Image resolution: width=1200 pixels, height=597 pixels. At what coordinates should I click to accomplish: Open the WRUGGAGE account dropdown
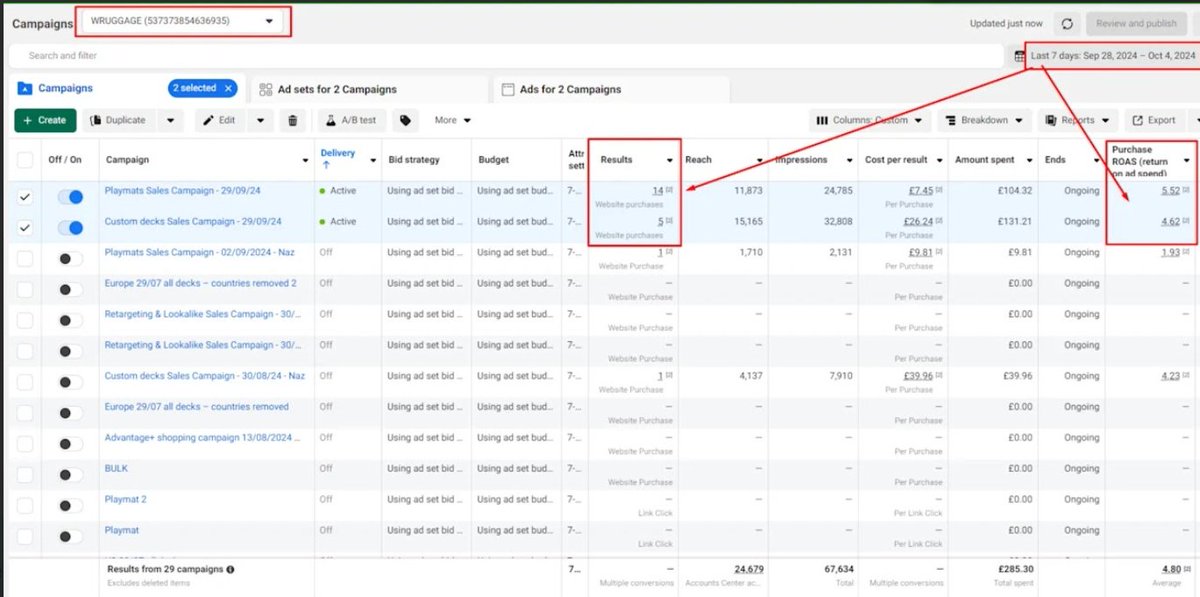click(x=183, y=21)
